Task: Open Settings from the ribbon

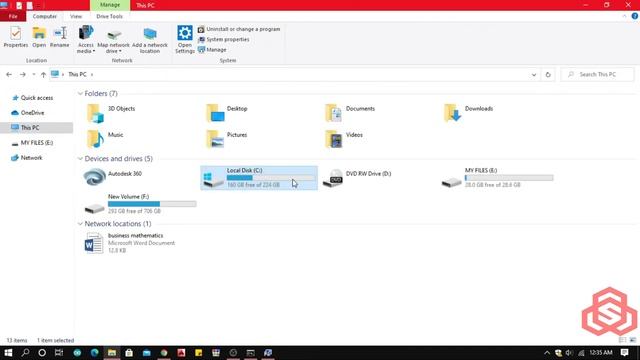Action: tap(184, 40)
